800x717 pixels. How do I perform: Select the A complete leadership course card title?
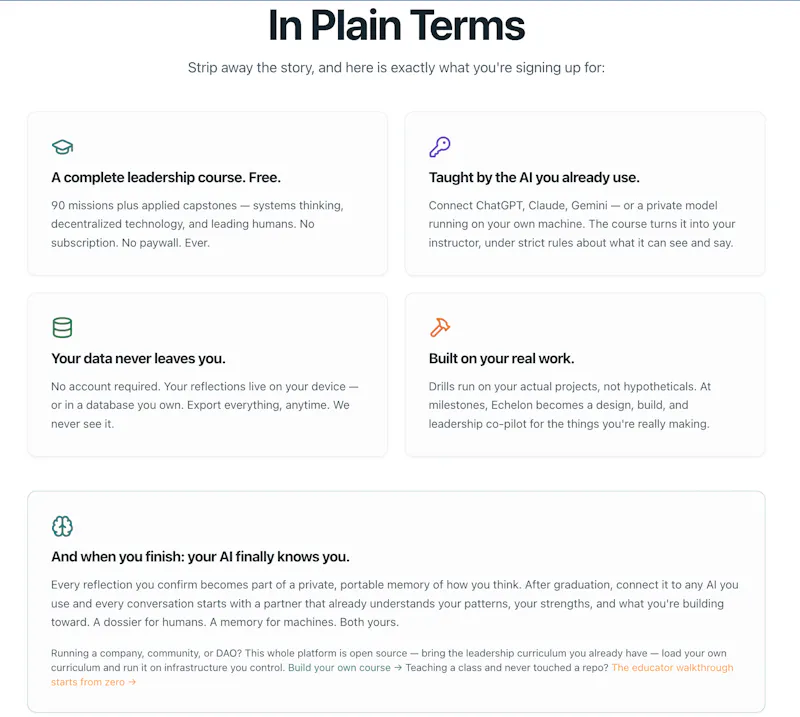(x=166, y=178)
